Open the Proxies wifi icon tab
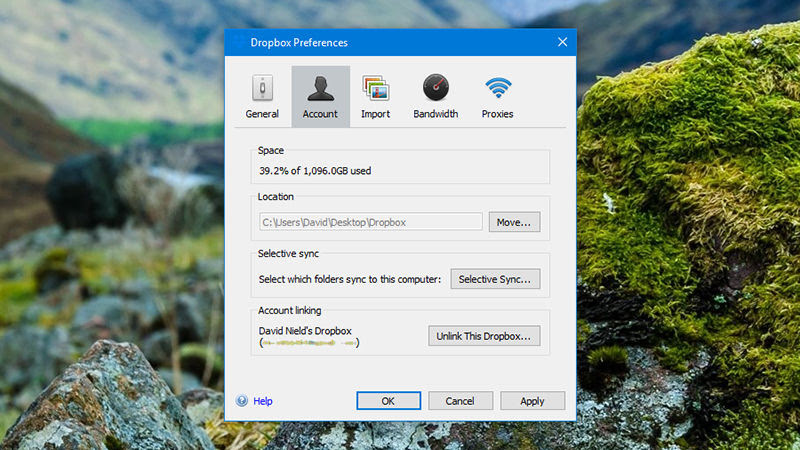 click(498, 88)
